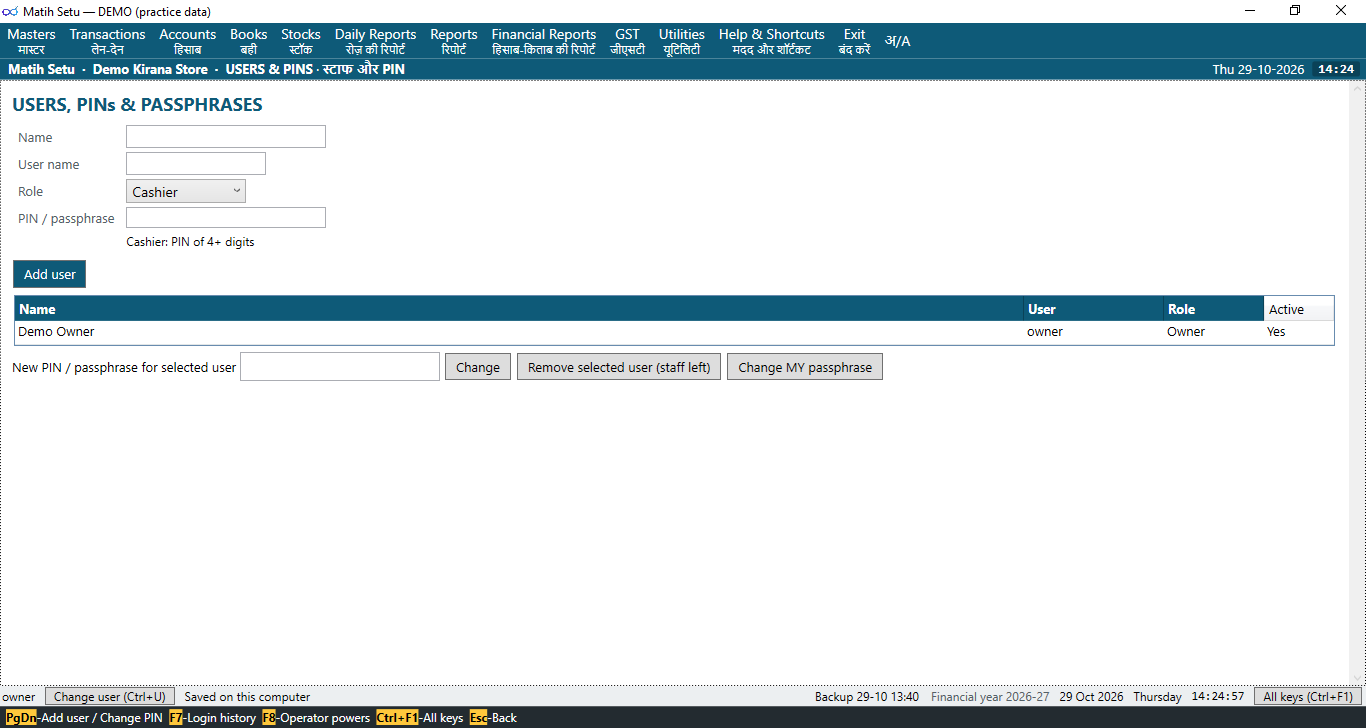The width and height of the screenshot is (1366, 728).
Task: Click the Ctrl+F1 All keys shortcut
Action: click(x=420, y=718)
